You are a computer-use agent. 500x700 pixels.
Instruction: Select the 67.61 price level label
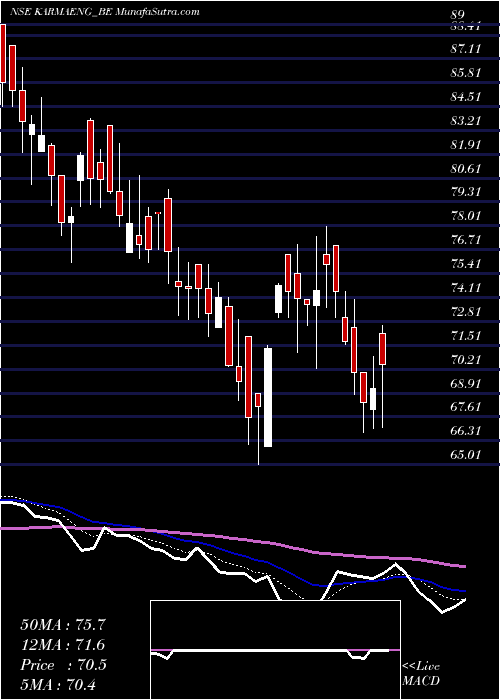[x=466, y=408]
